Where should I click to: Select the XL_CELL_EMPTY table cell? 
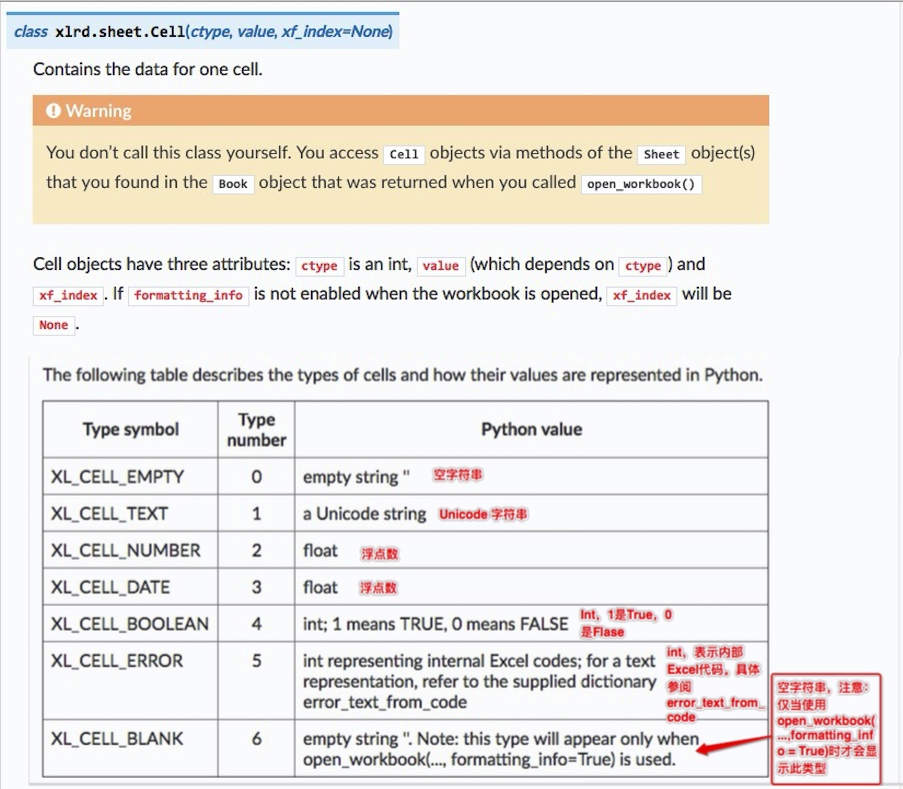[117, 477]
